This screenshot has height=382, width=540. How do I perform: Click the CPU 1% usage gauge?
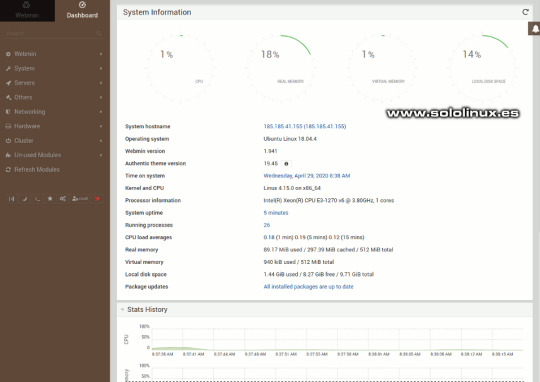tap(180, 68)
